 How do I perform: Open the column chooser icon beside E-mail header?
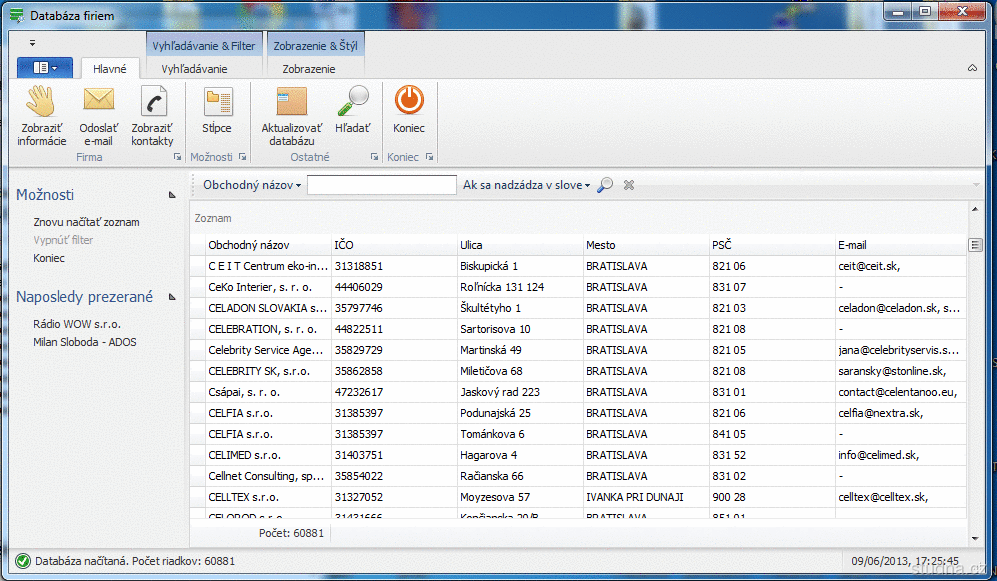click(975, 245)
